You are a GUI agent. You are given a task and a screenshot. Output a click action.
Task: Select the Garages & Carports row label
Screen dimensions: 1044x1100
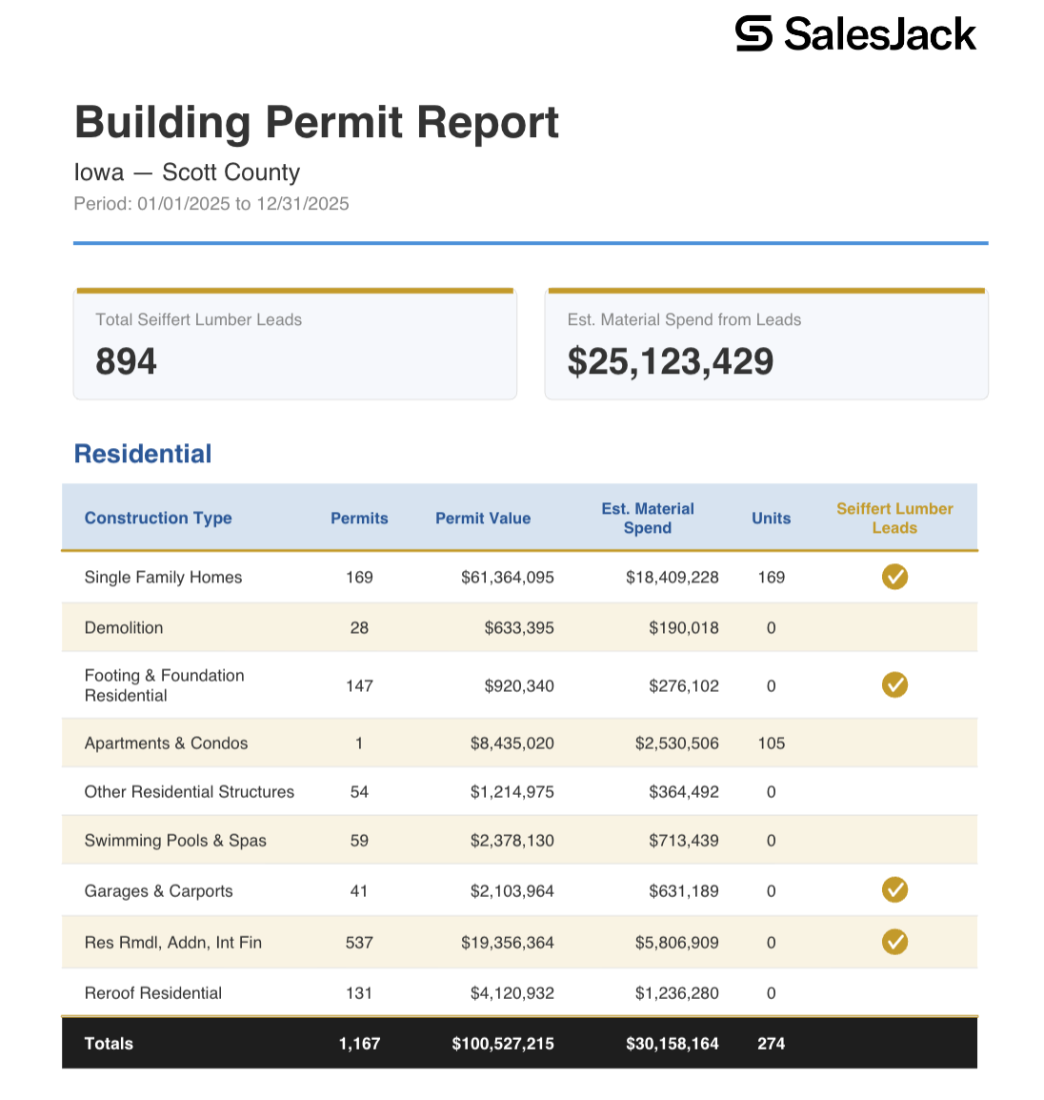click(x=159, y=890)
